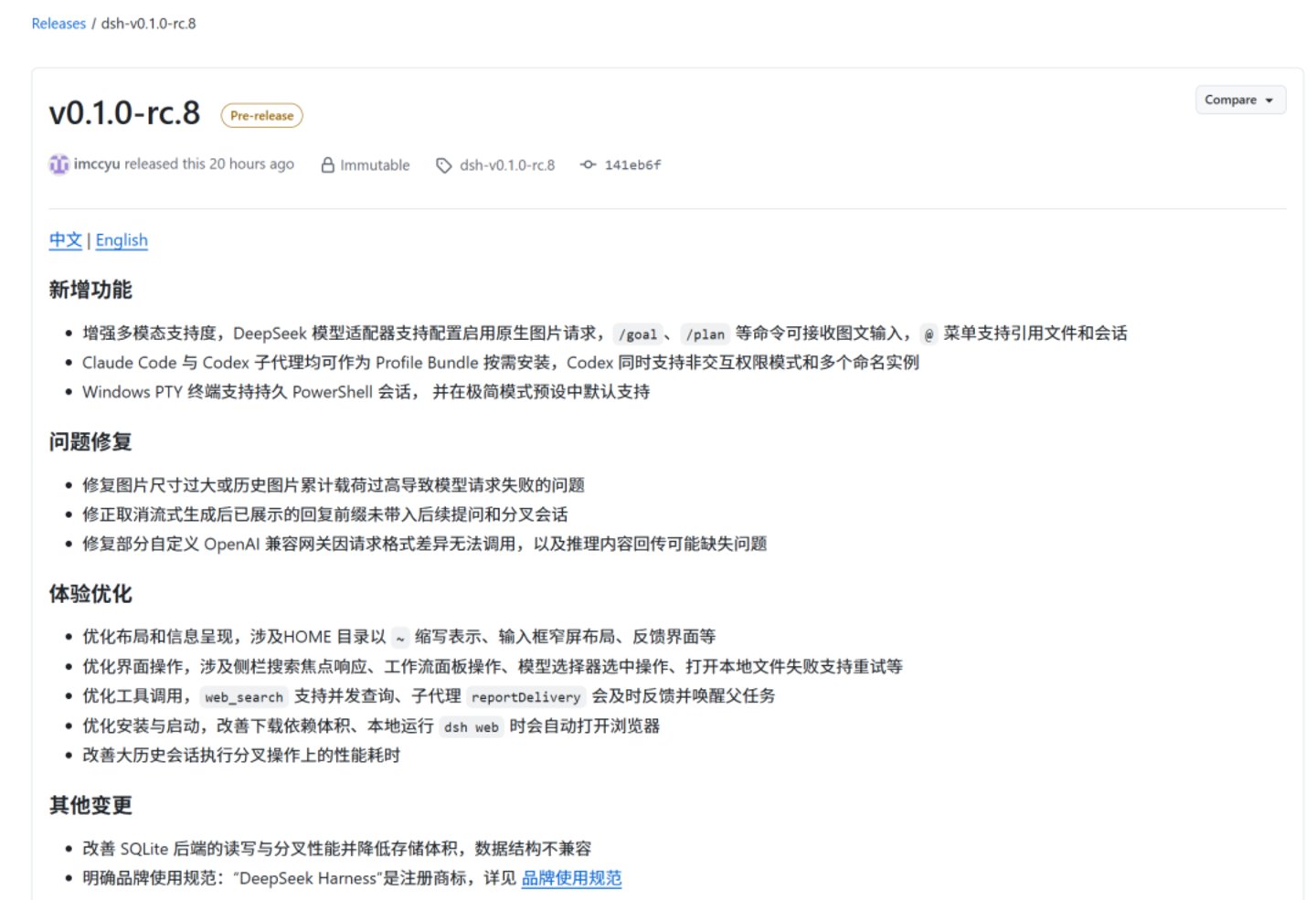The image size is (1316, 900).
Task: Click the dsh web inline code
Action: (471, 727)
